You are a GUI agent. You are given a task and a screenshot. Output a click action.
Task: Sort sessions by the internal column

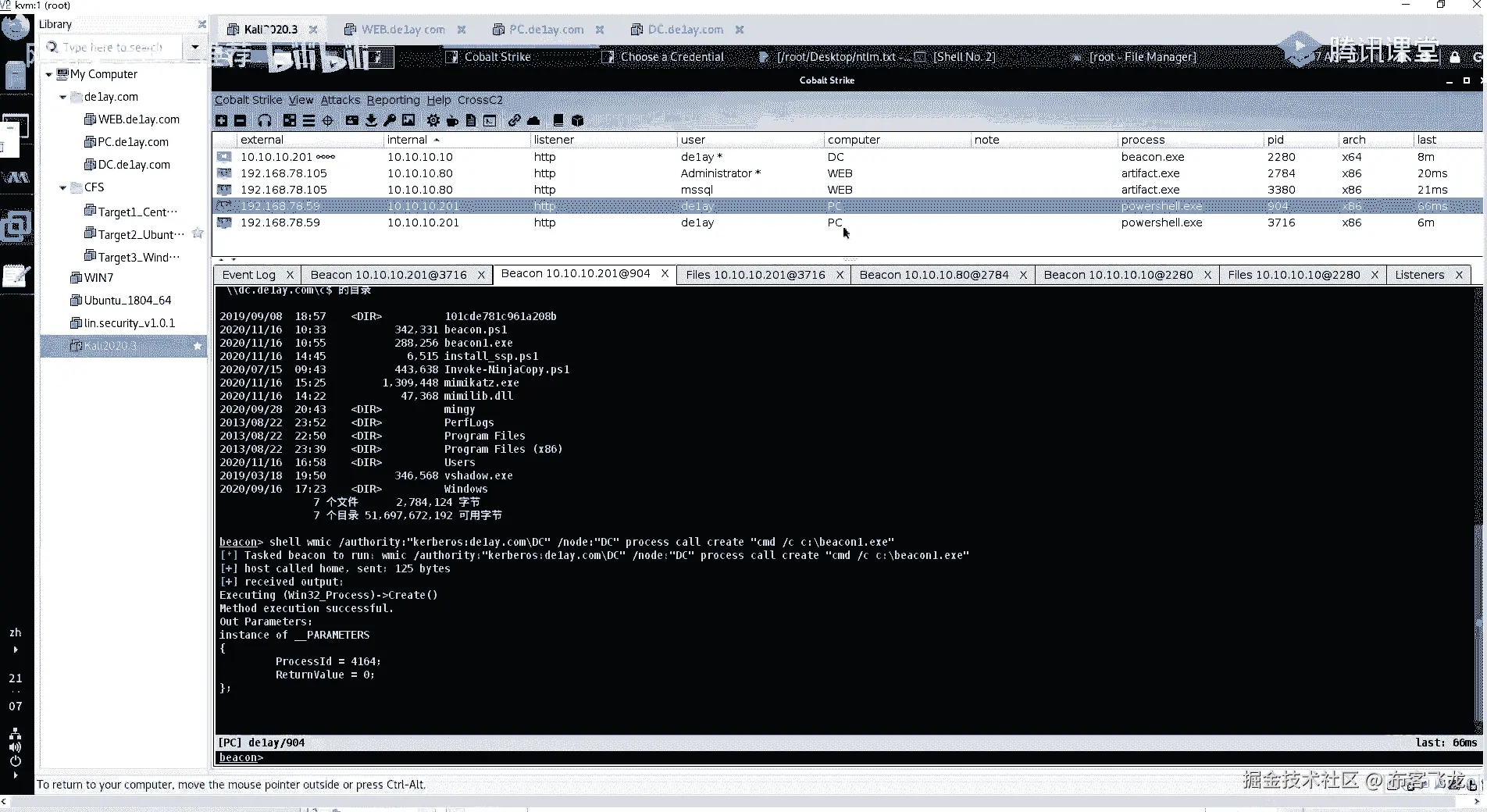click(456, 140)
